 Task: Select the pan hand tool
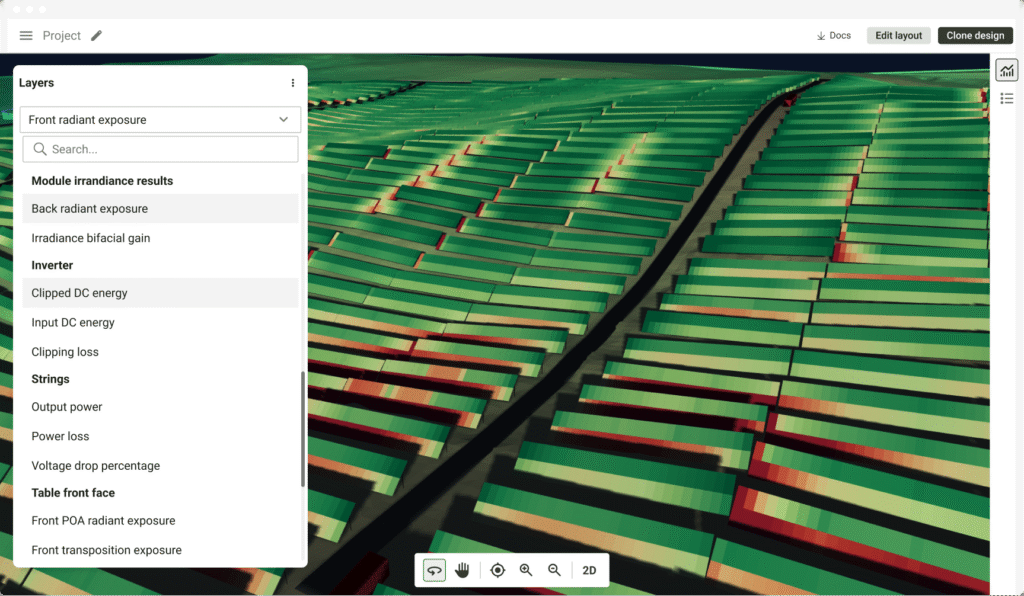tap(462, 570)
